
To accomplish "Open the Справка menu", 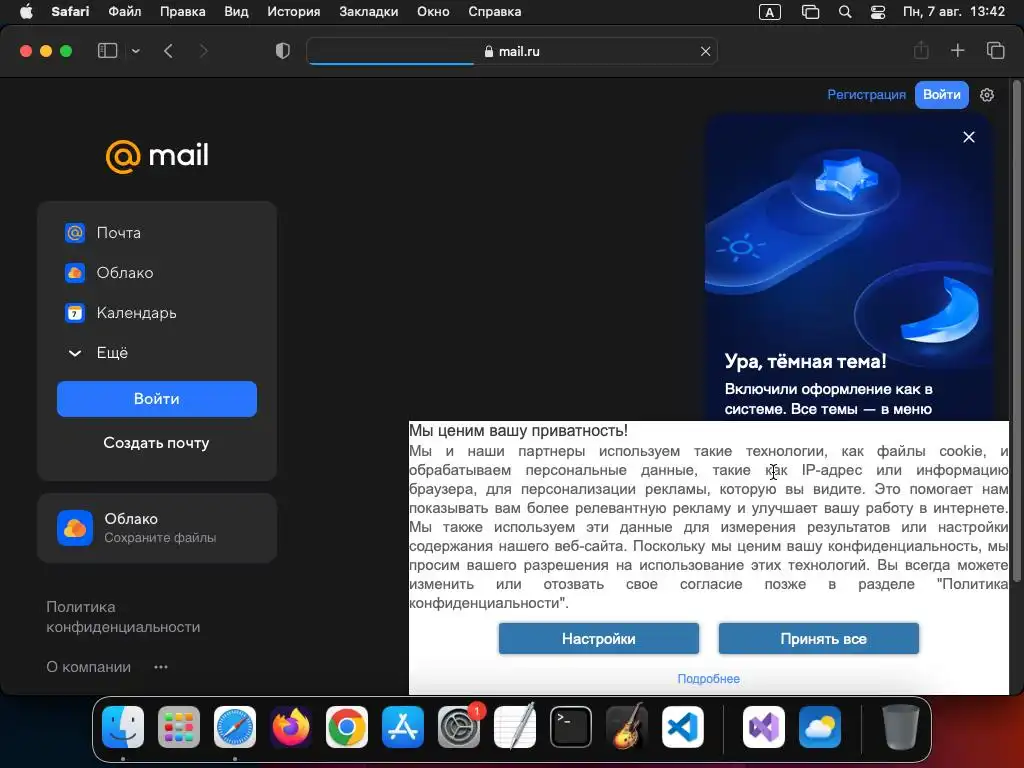I will pyautogui.click(x=494, y=12).
